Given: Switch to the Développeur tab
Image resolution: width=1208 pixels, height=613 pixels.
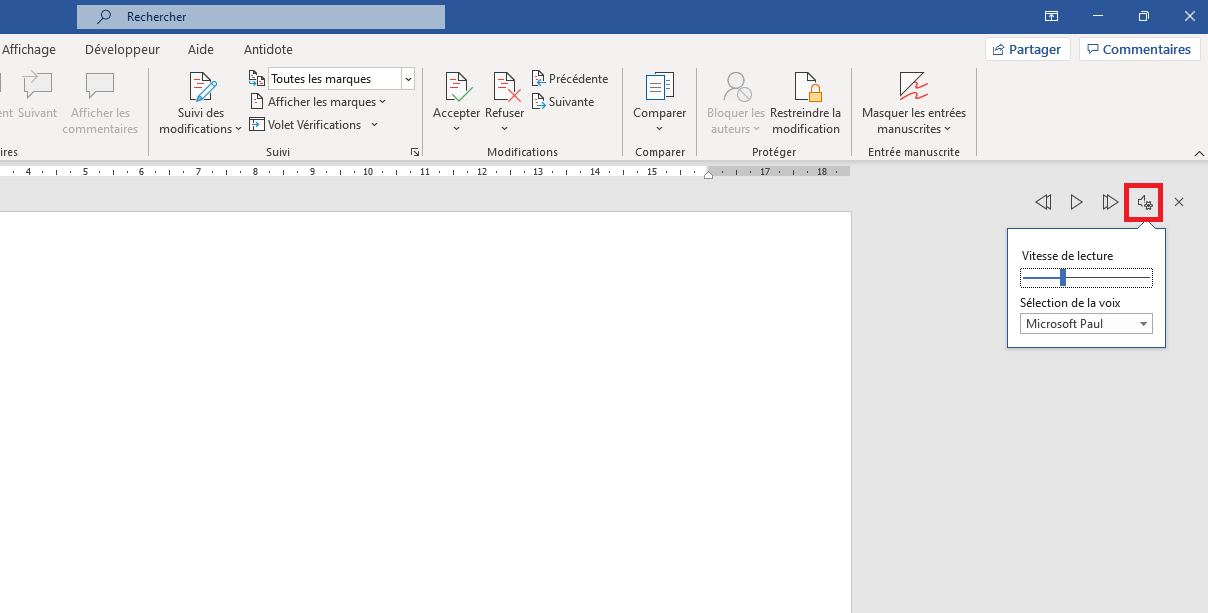Looking at the screenshot, I should coord(122,49).
